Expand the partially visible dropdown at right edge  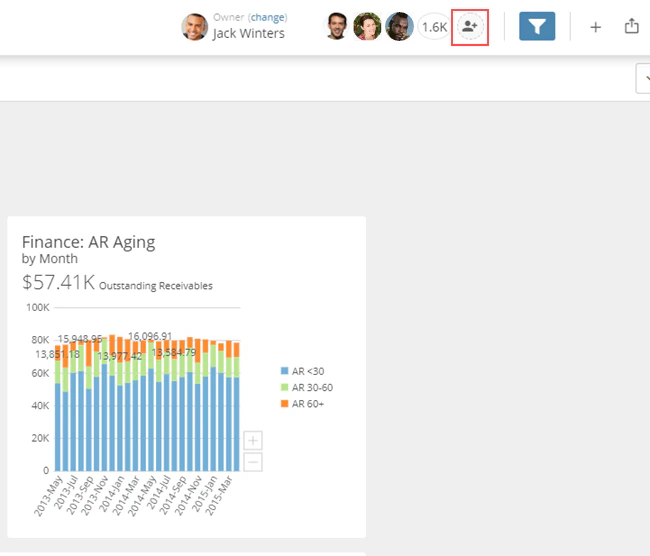click(x=643, y=78)
